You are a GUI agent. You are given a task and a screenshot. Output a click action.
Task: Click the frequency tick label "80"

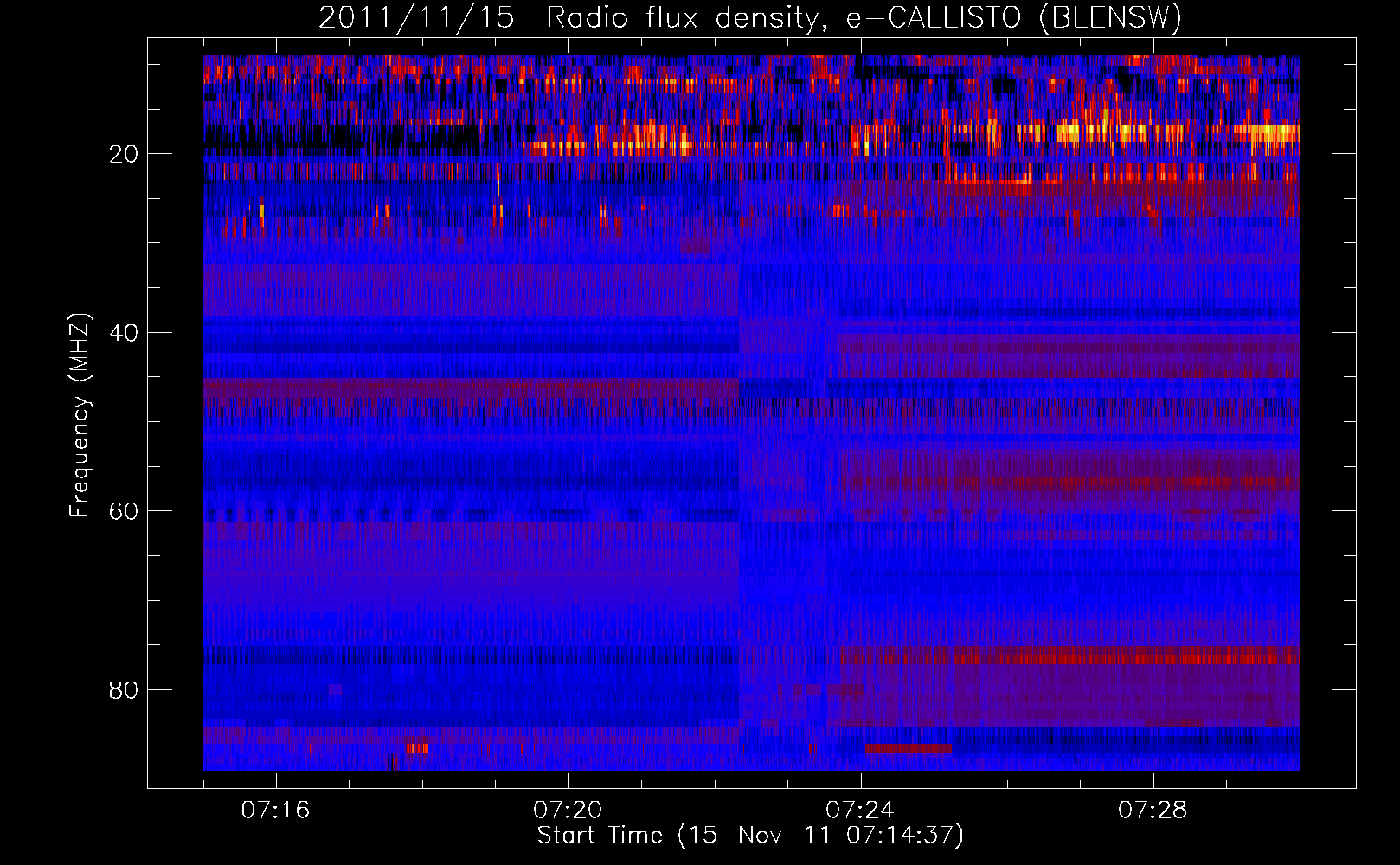point(125,690)
